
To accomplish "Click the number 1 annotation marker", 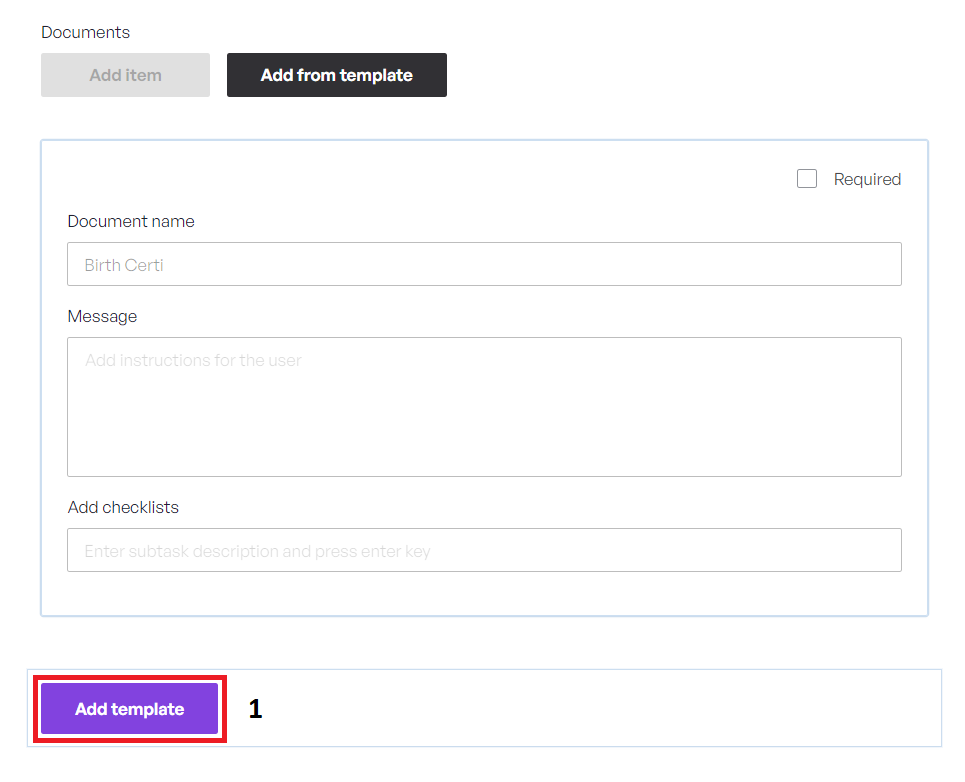I will tap(255, 709).
